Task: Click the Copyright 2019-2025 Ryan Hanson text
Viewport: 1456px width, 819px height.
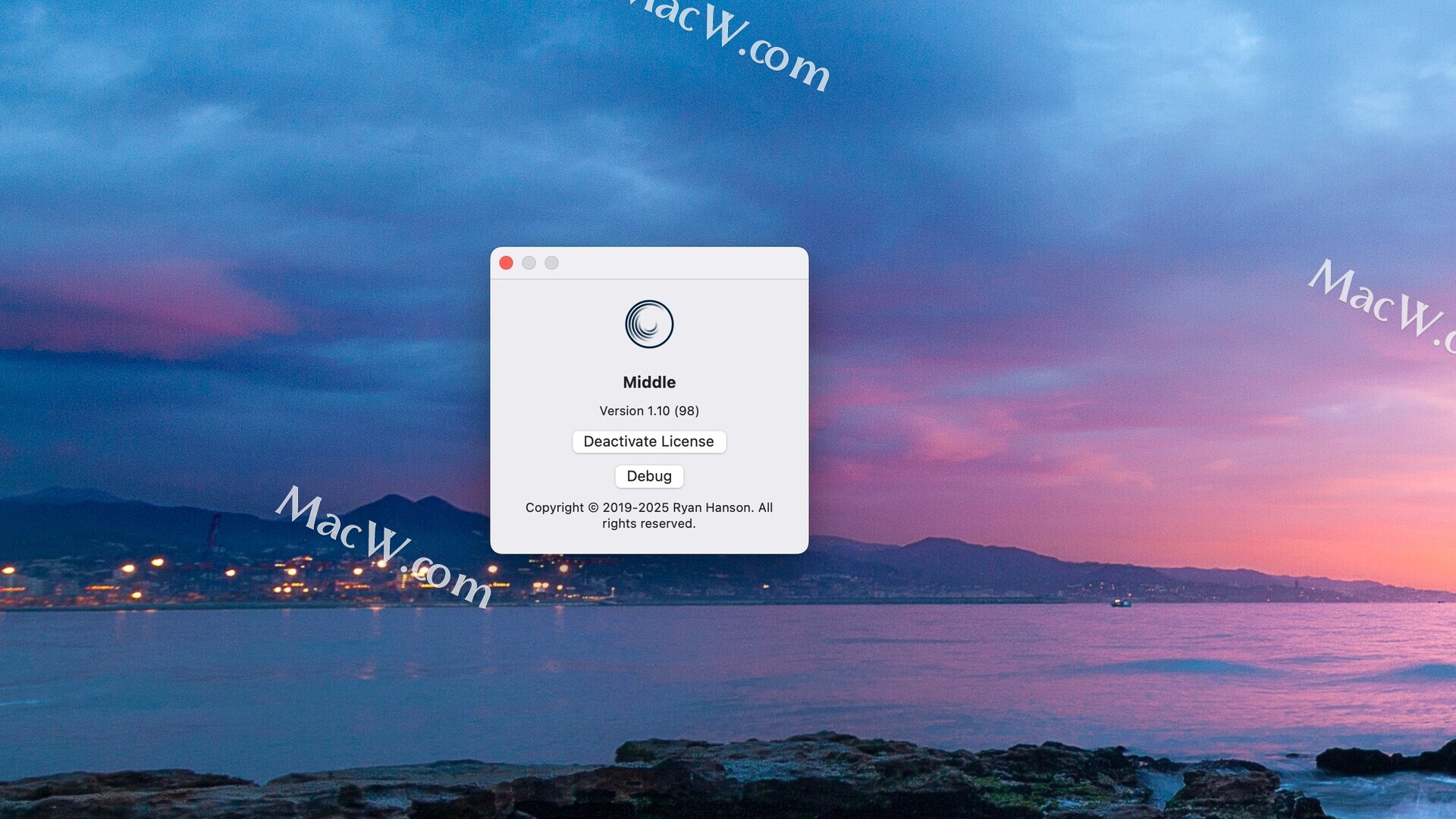Action: (649, 516)
